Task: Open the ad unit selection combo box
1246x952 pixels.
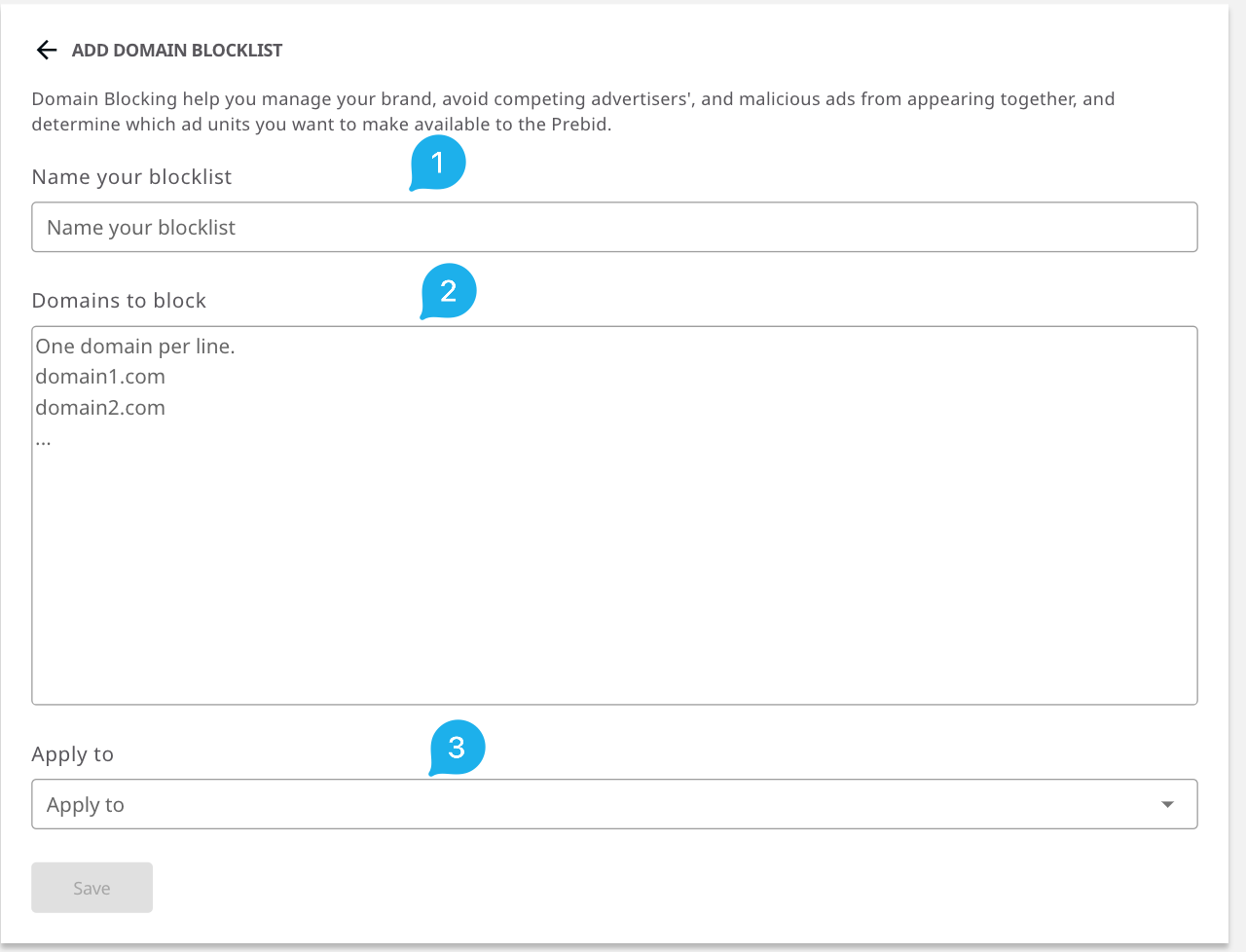Action: pyautogui.click(x=613, y=804)
